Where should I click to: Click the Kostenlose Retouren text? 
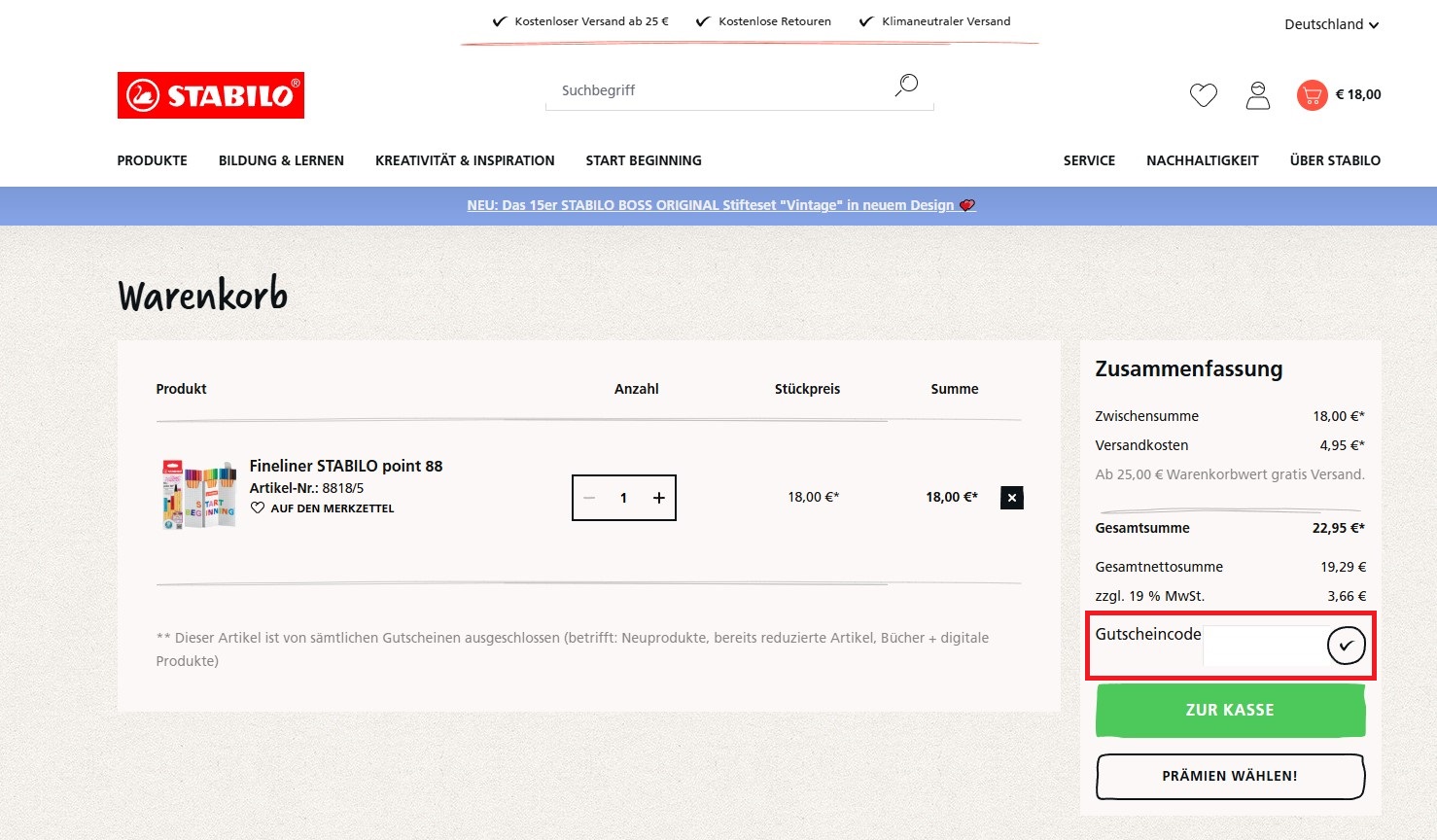click(775, 21)
